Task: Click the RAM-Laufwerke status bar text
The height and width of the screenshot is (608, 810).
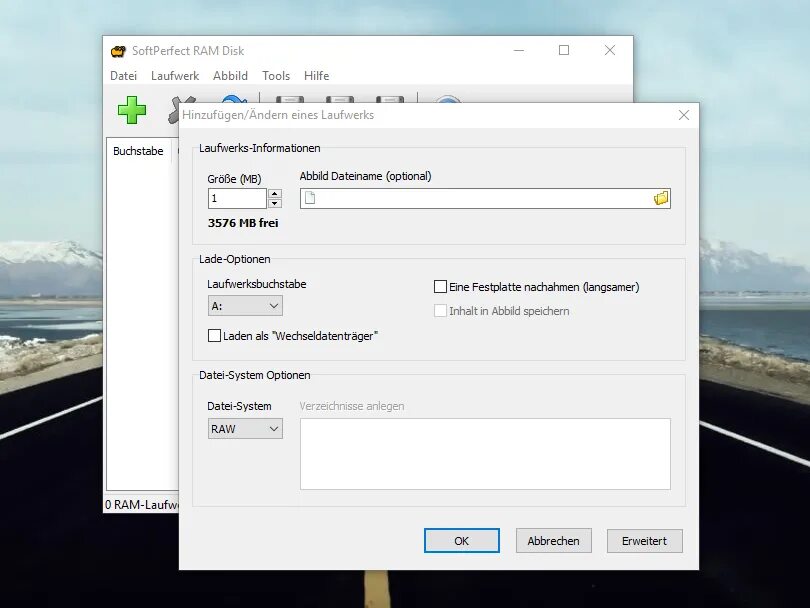Action: pyautogui.click(x=142, y=505)
